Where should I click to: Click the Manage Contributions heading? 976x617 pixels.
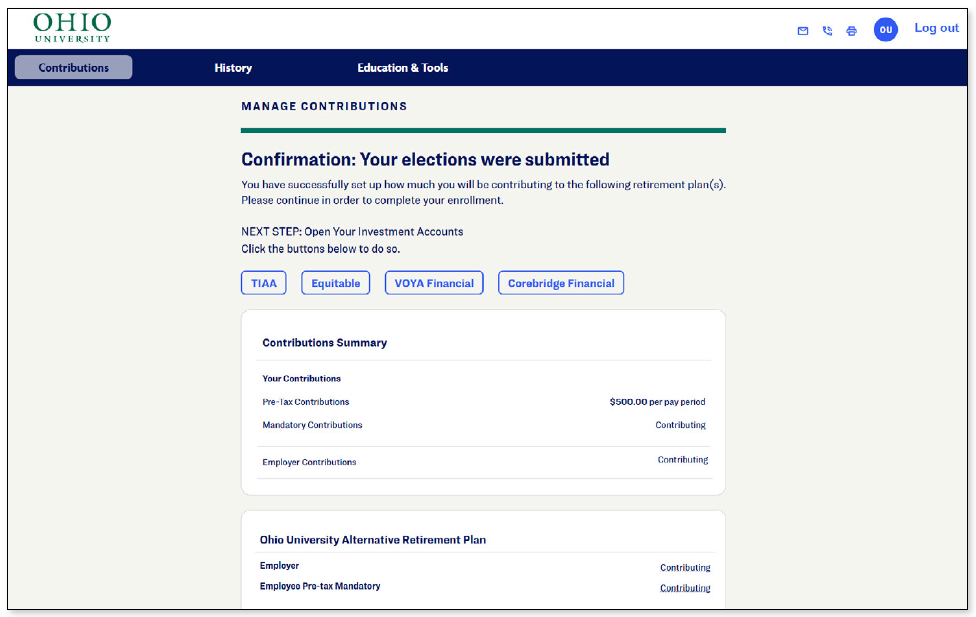click(324, 106)
